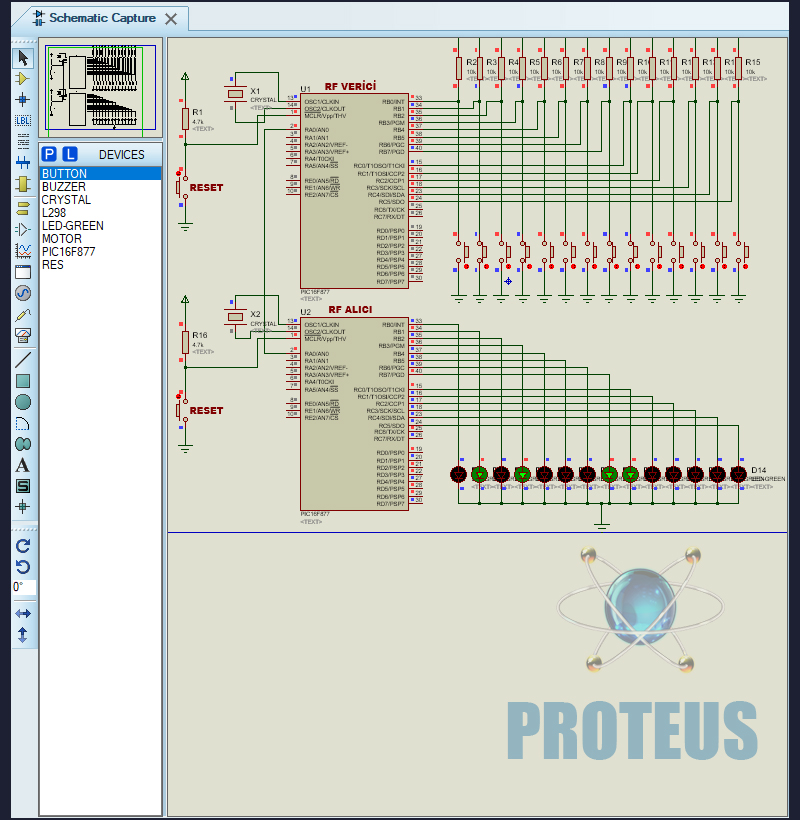800x820 pixels.
Task: Click the Rotate Anti-Clockwise button
Action: tap(22, 567)
